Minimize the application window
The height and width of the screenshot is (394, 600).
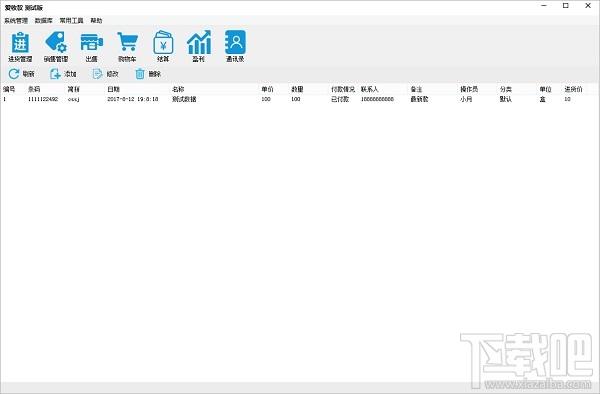[x=544, y=6]
